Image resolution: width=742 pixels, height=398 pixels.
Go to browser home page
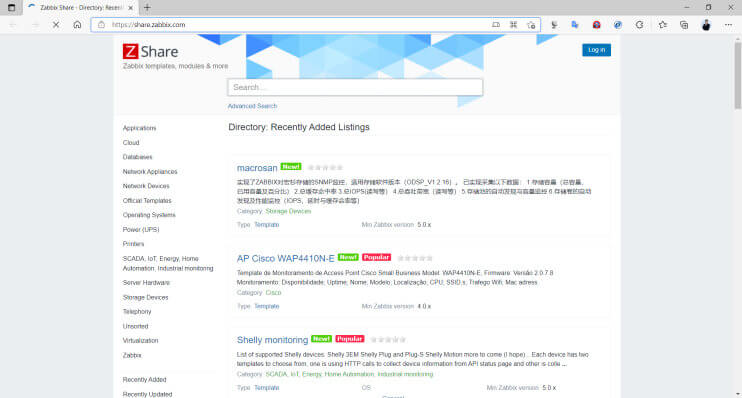[x=77, y=25]
